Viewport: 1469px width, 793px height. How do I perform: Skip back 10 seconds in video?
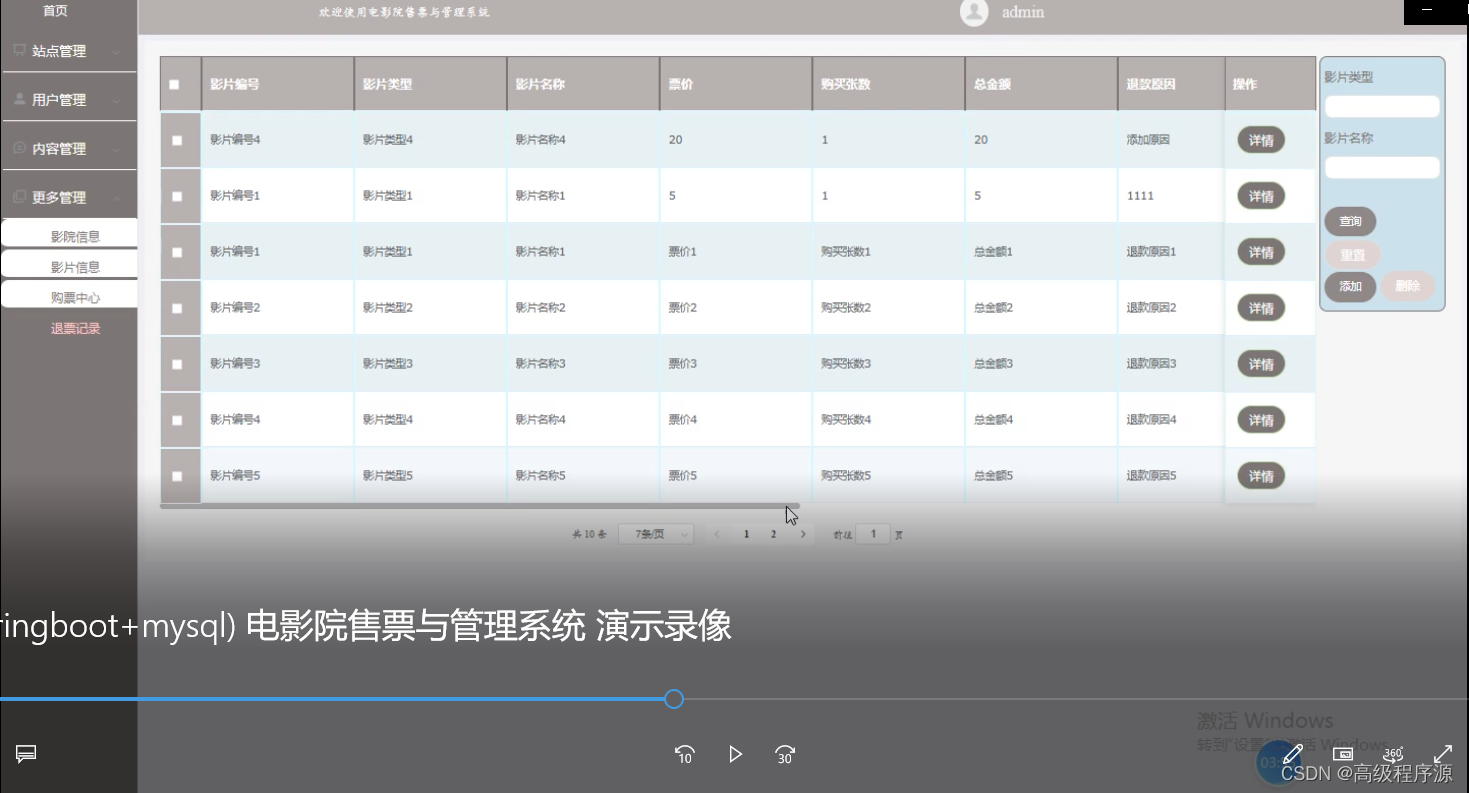[684, 754]
